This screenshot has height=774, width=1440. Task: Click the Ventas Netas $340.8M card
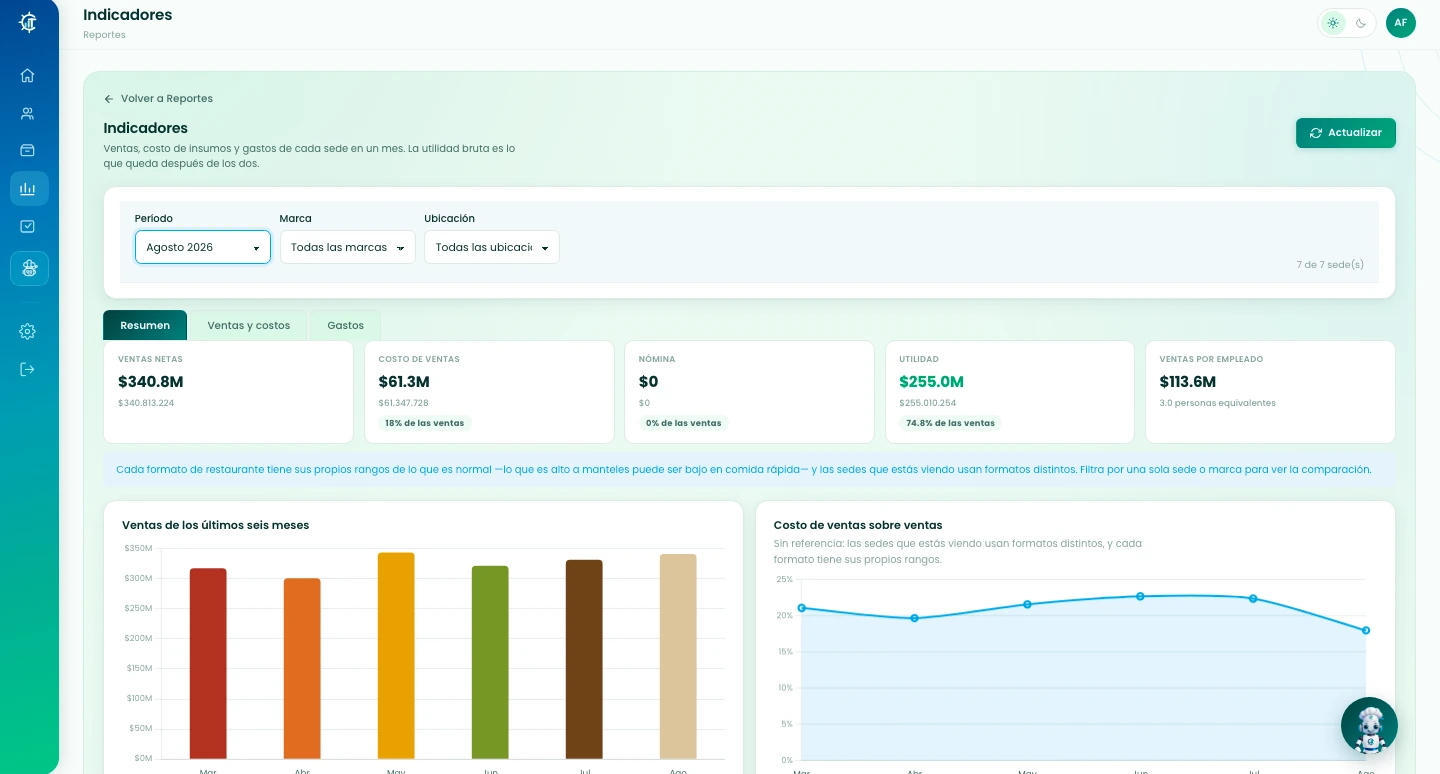pos(228,392)
